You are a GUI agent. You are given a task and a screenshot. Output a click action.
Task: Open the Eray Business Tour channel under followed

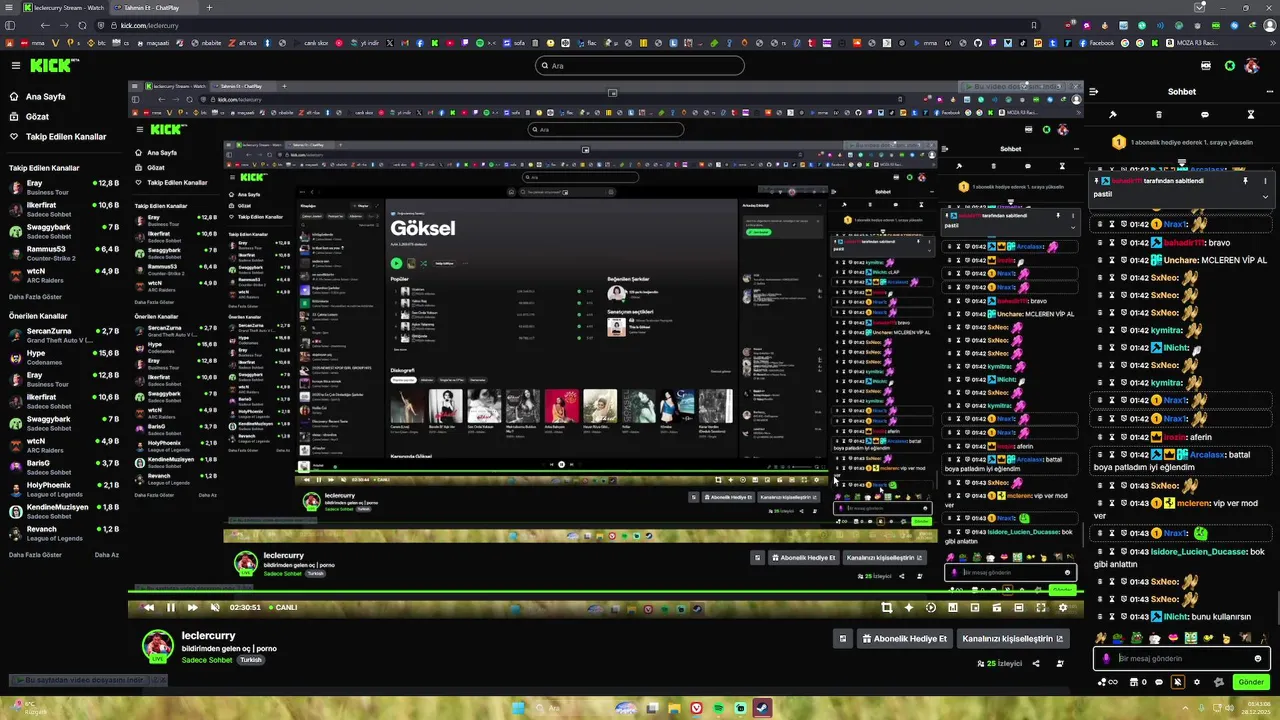tap(64, 187)
